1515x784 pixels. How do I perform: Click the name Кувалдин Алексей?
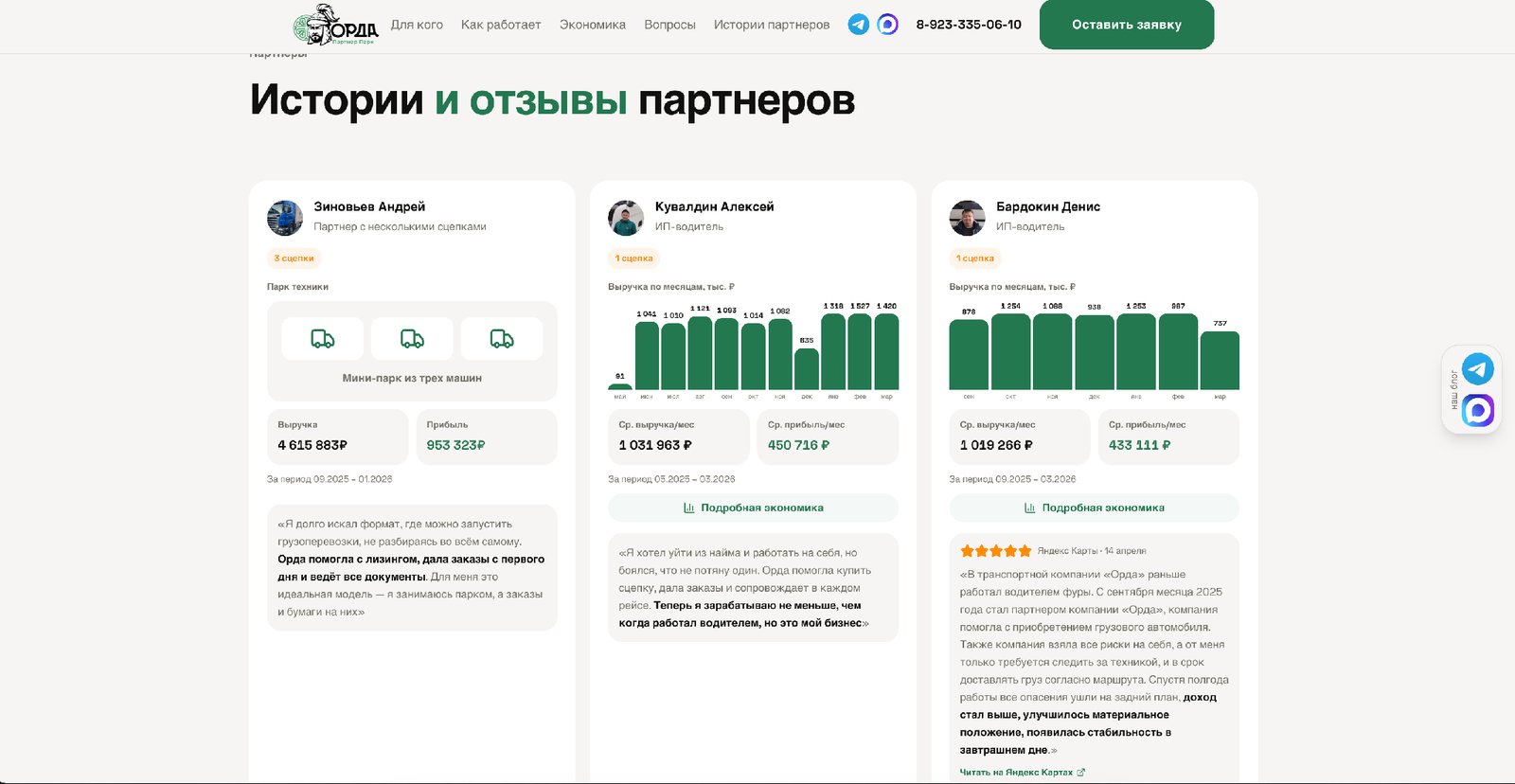tap(714, 206)
